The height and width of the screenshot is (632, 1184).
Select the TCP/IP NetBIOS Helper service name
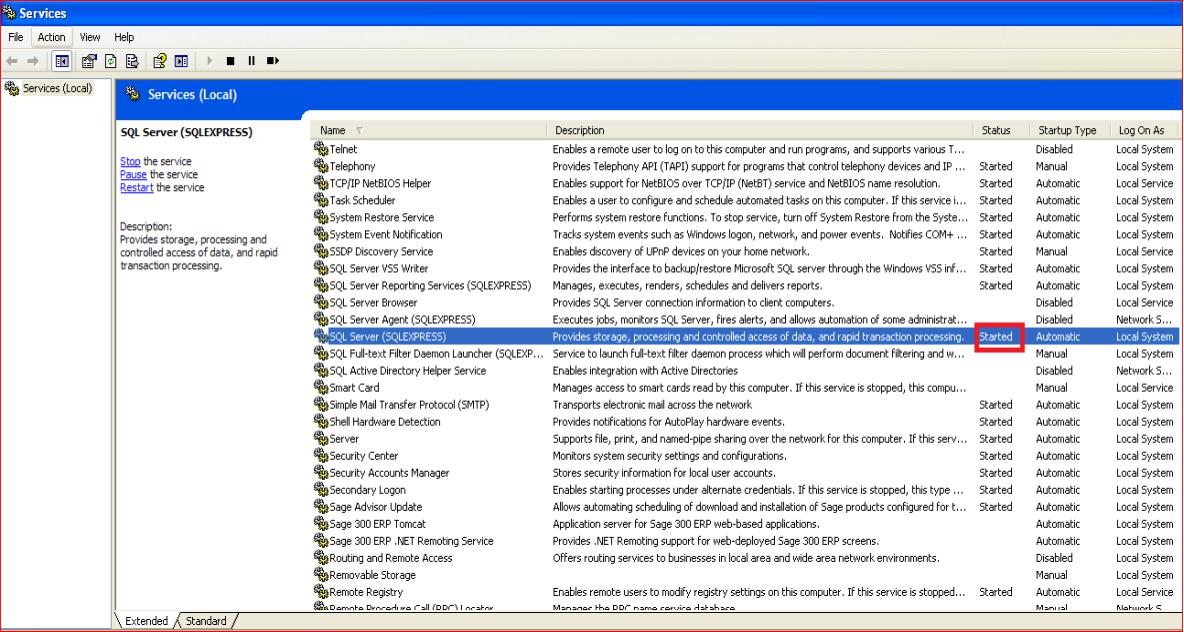coord(380,183)
